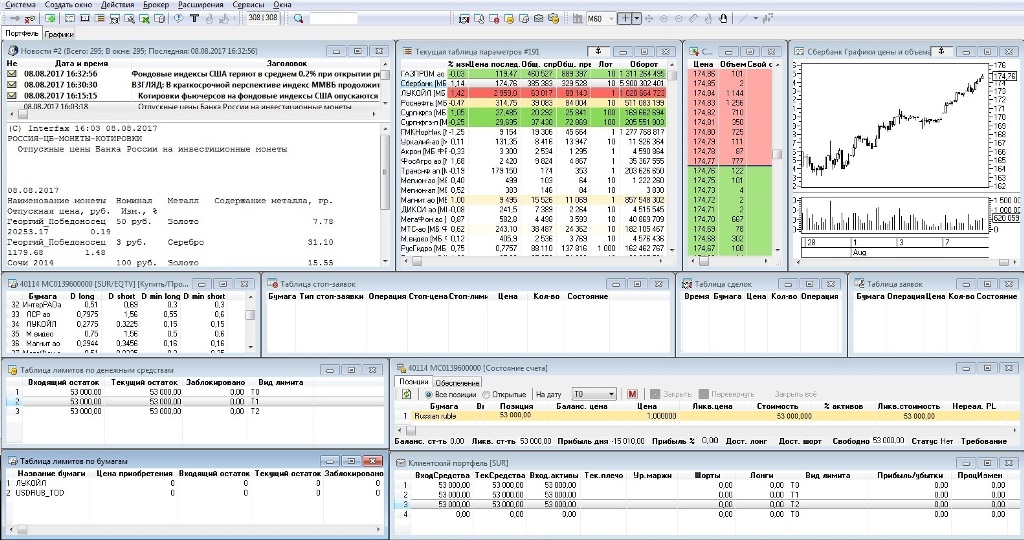Open the Окна menu
The width and height of the screenshot is (1024, 540).
point(282,5)
